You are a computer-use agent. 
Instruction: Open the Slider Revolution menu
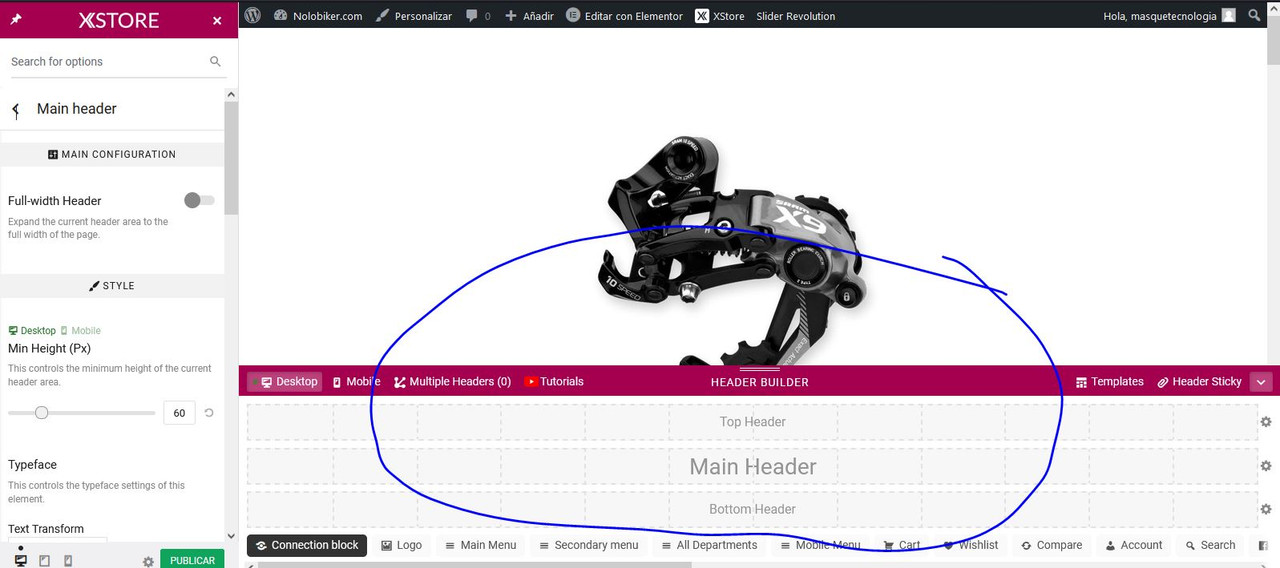click(796, 15)
